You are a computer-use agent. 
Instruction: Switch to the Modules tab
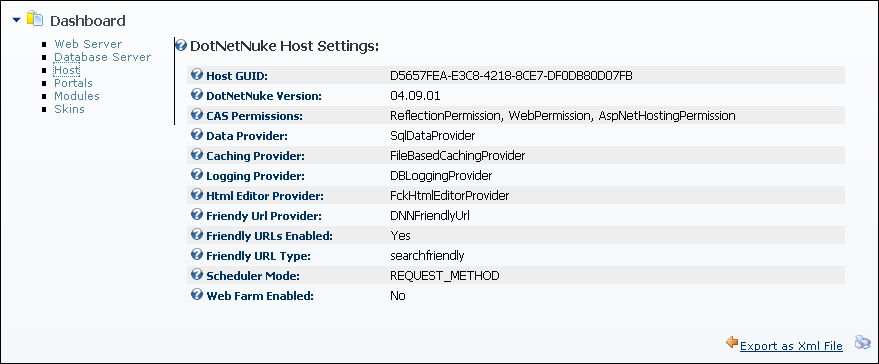(x=77, y=96)
